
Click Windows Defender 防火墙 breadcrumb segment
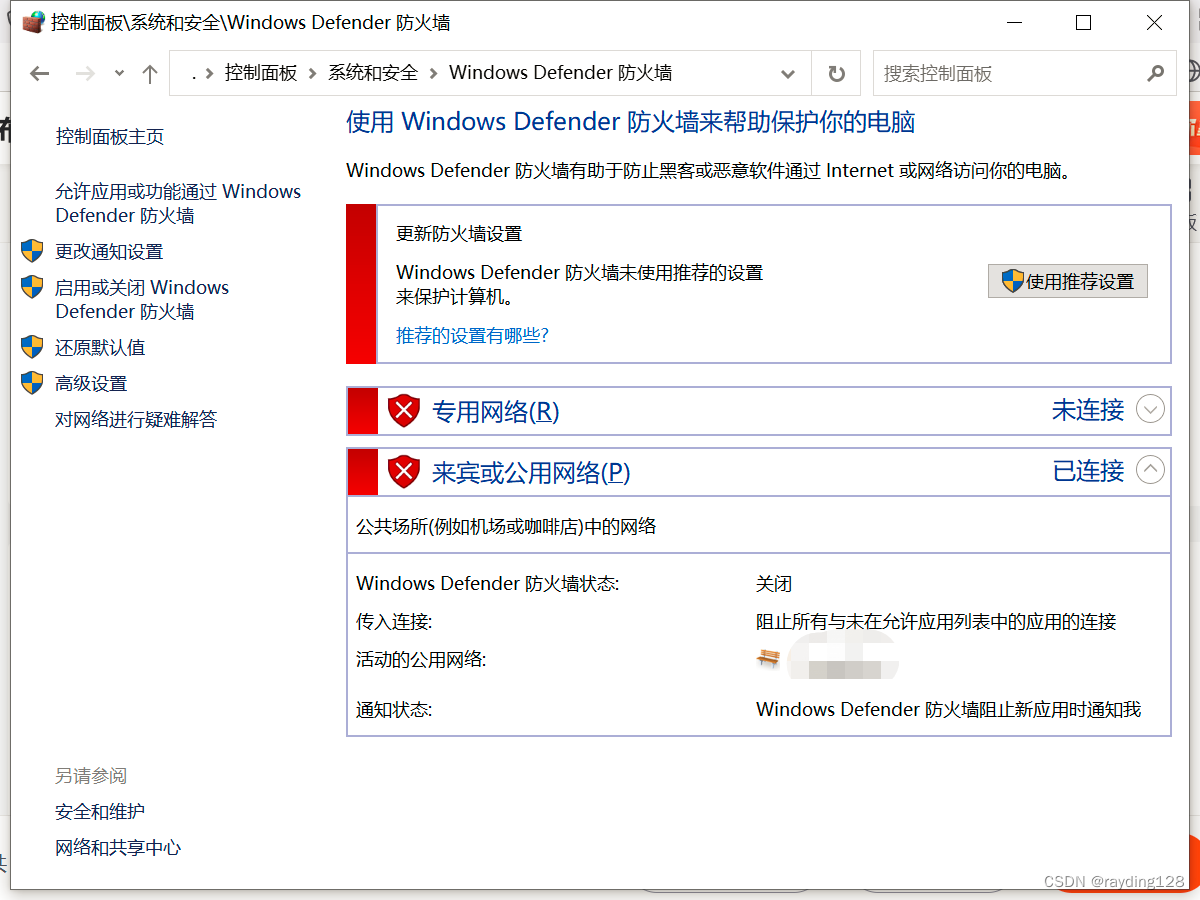560,73
